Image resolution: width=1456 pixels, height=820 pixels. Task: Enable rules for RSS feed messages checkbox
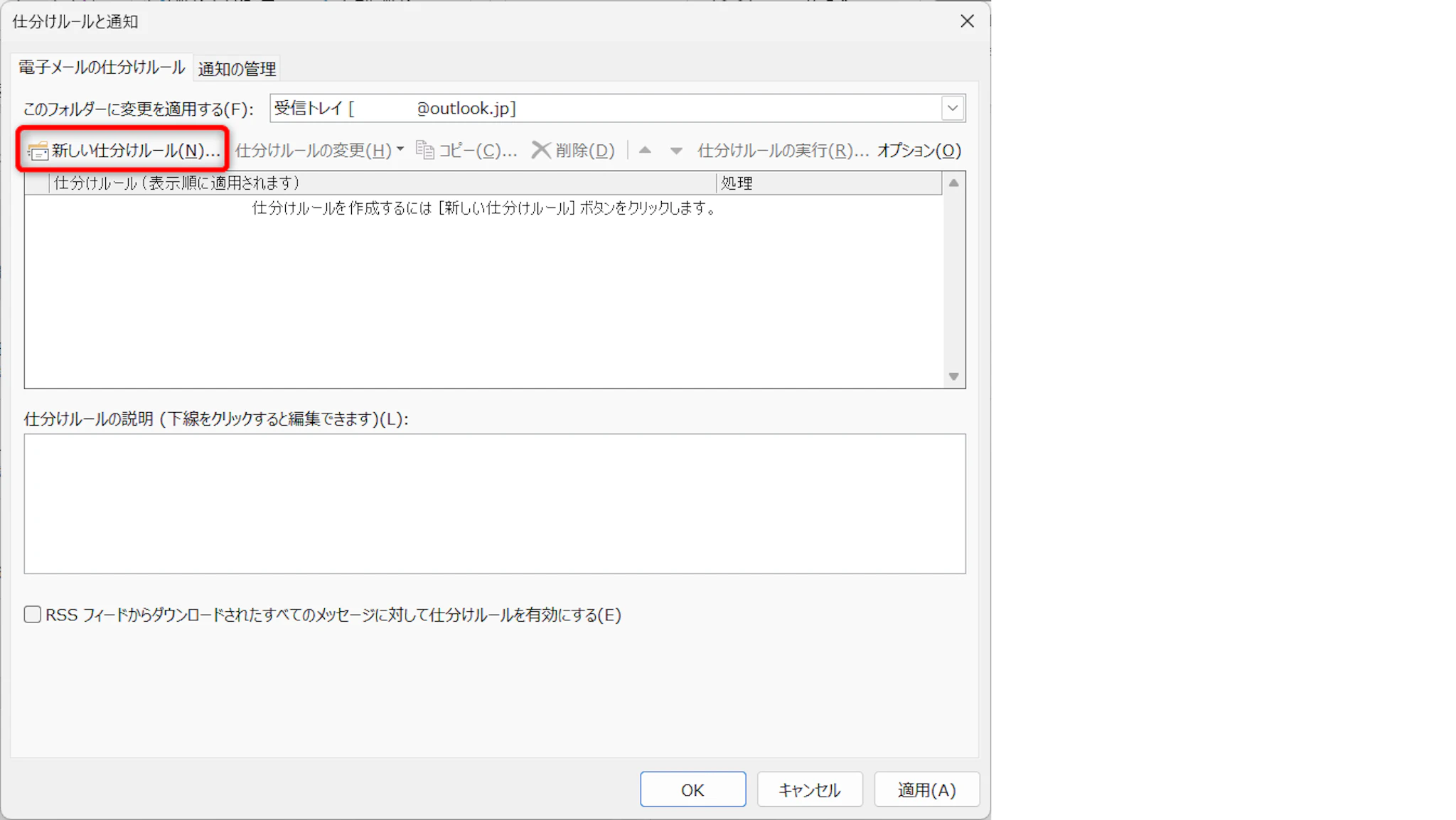(x=33, y=615)
